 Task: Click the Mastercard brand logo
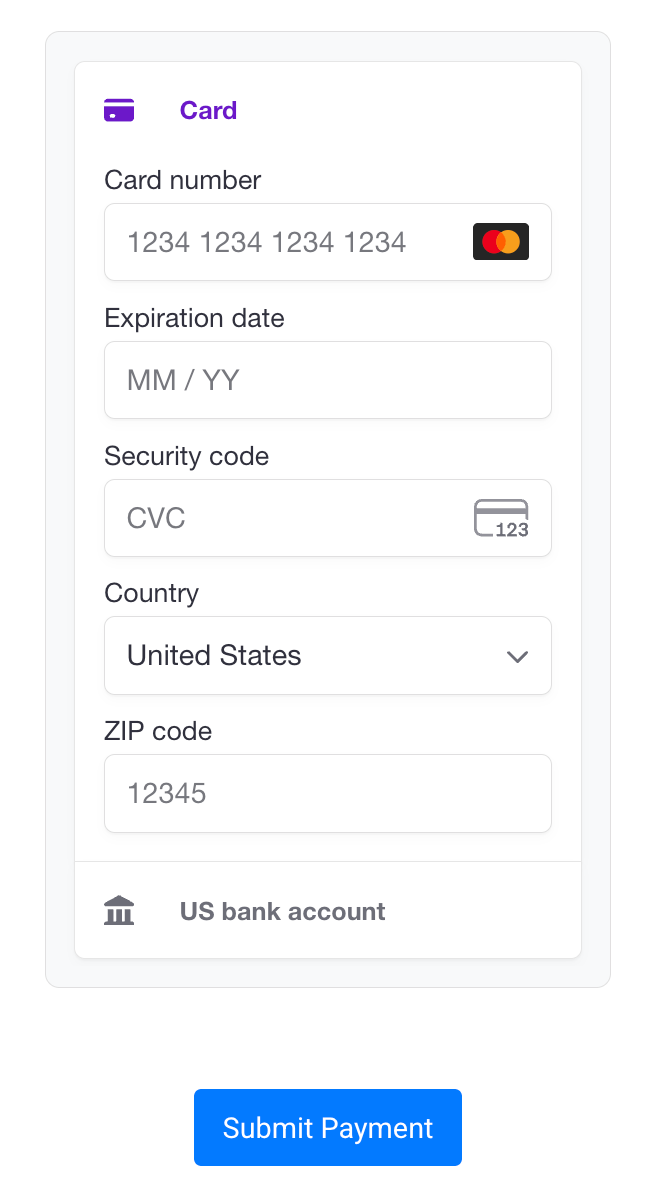click(x=500, y=242)
